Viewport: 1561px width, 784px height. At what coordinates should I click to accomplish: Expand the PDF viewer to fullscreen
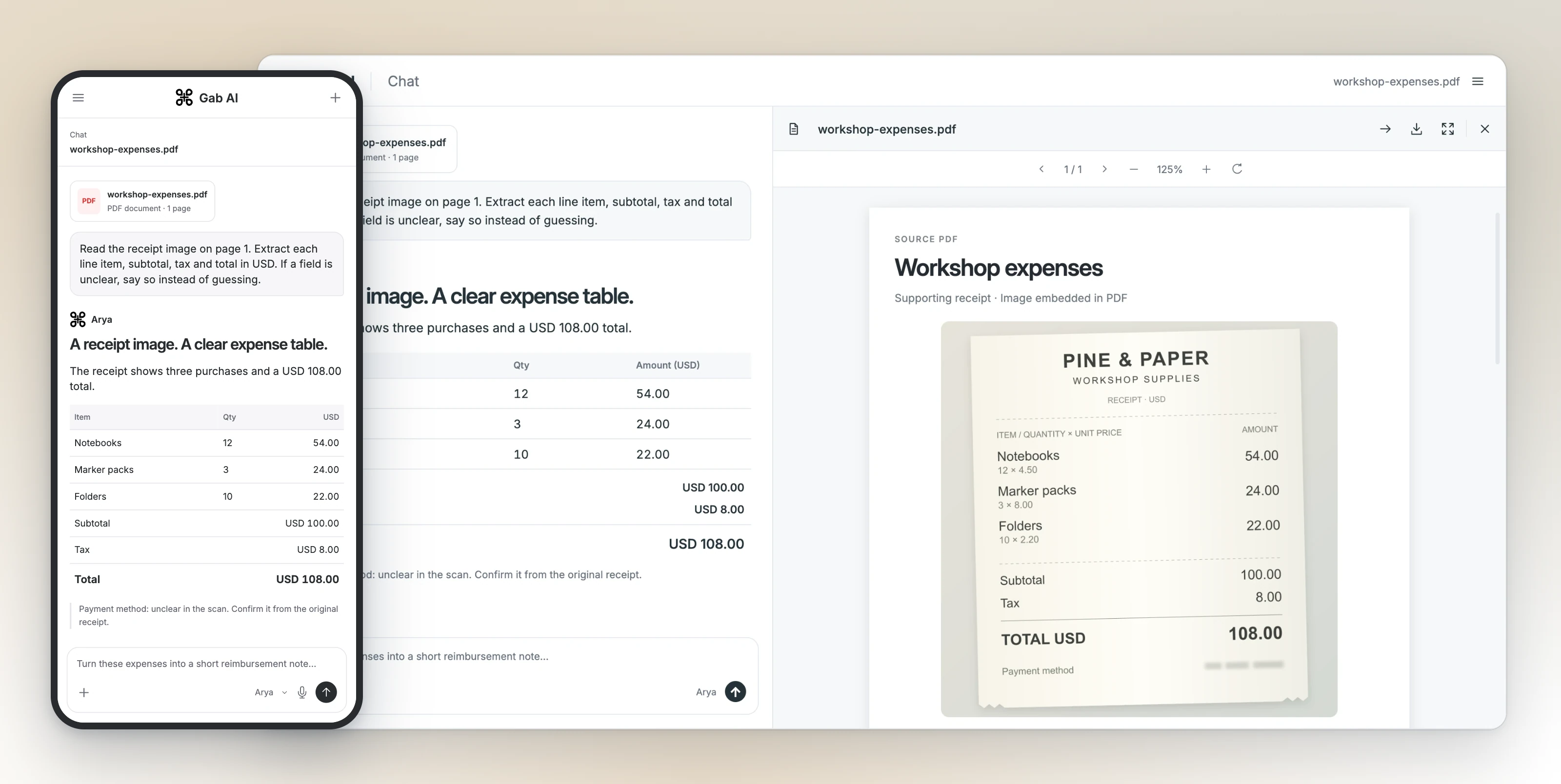pos(1448,129)
